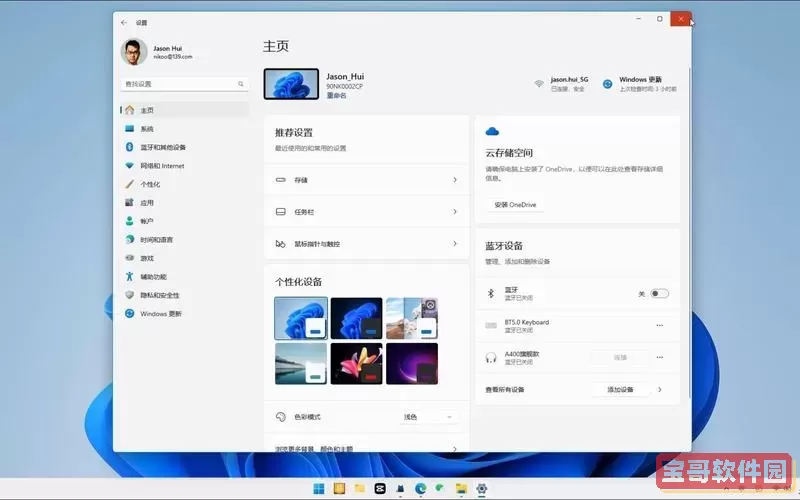
Task: Open Windows 更新 in the sidebar
Action: pos(185,313)
